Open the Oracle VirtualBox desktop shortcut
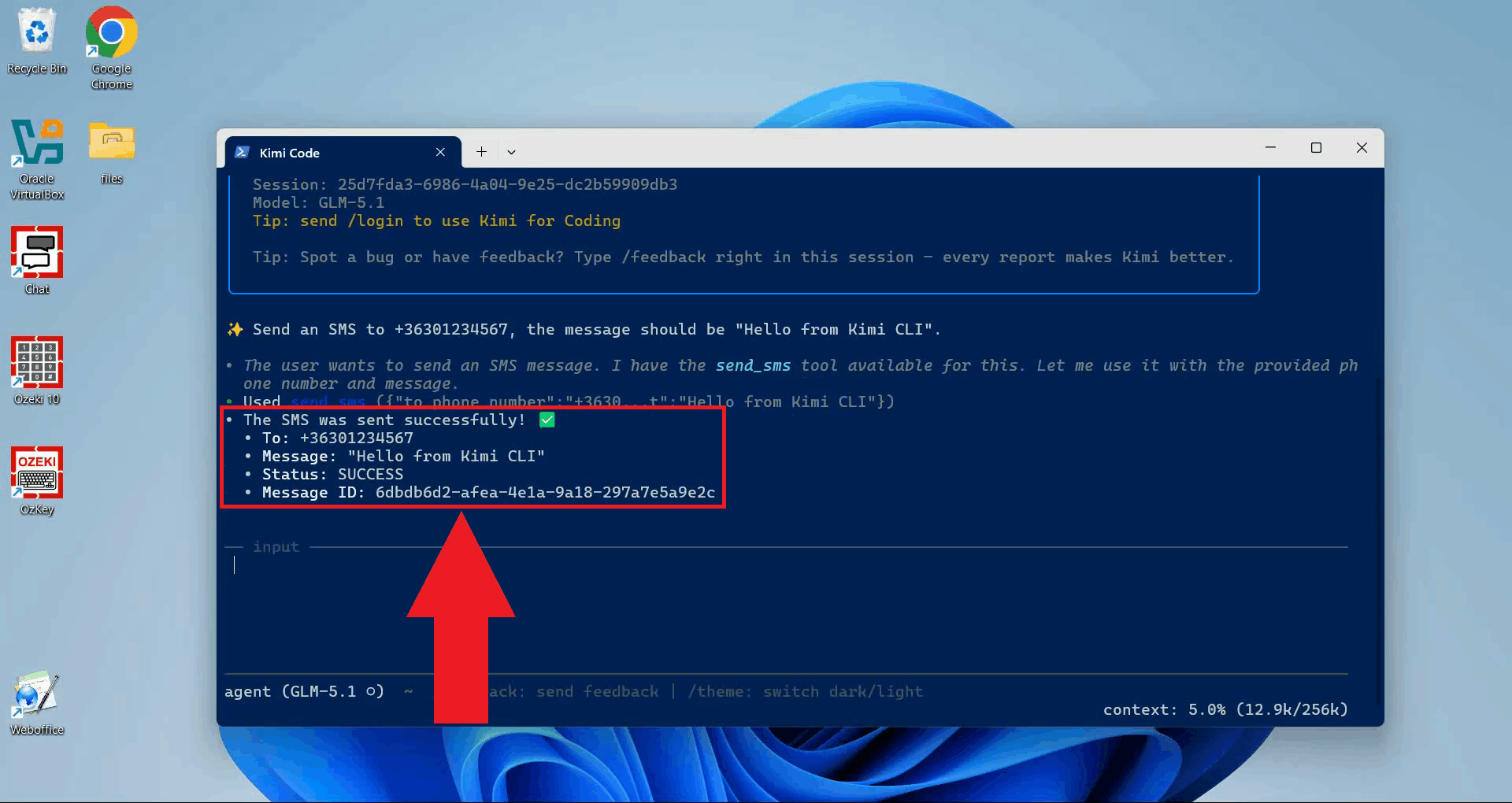The image size is (1512, 803). 37,158
